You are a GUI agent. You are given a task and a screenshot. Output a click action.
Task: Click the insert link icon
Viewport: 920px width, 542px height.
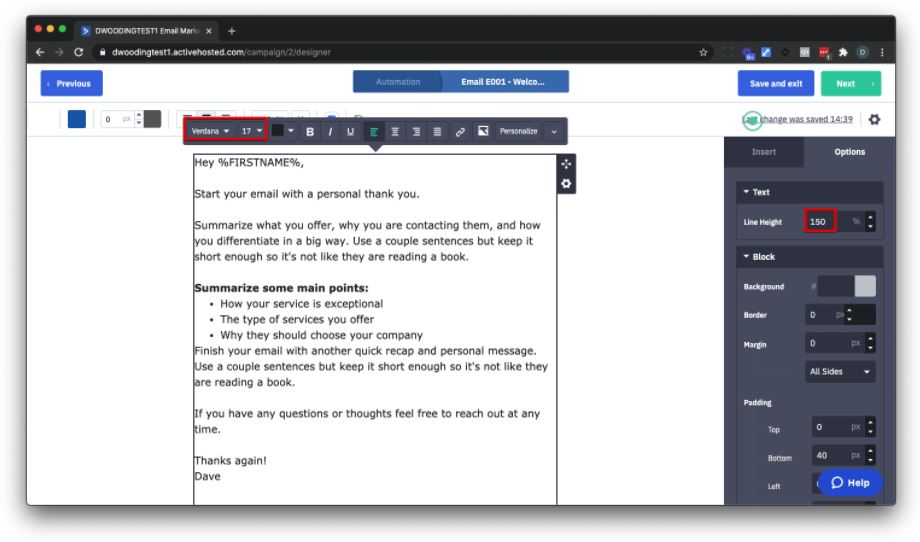coord(460,131)
